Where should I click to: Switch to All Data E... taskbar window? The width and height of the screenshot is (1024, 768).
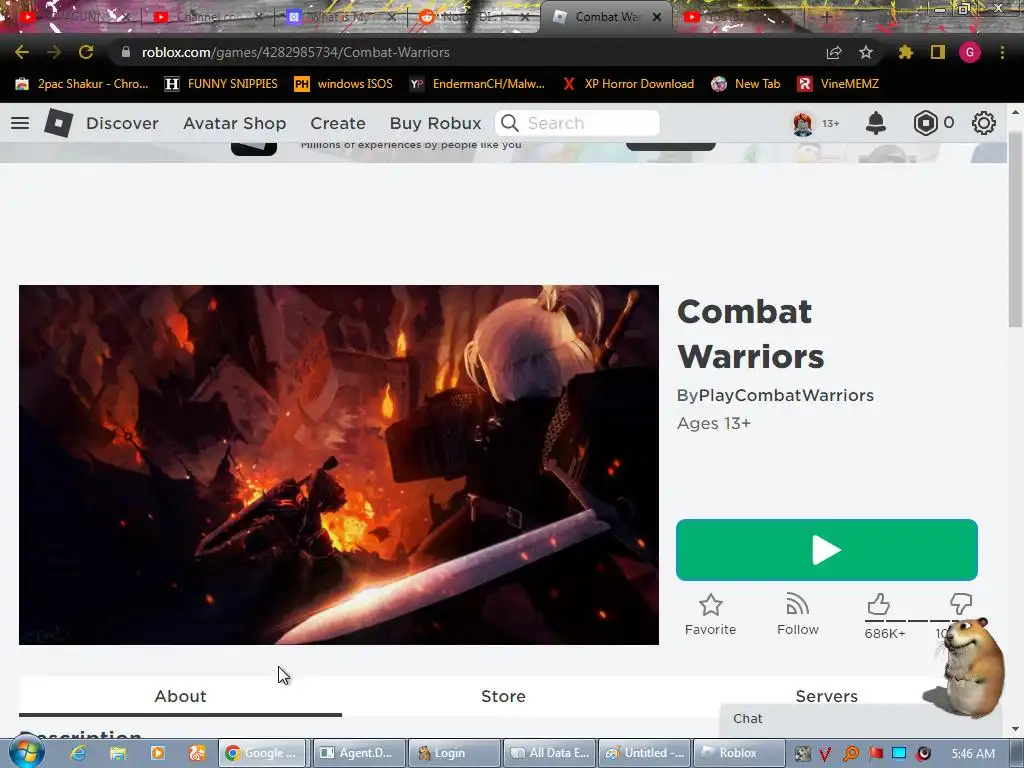coord(549,753)
